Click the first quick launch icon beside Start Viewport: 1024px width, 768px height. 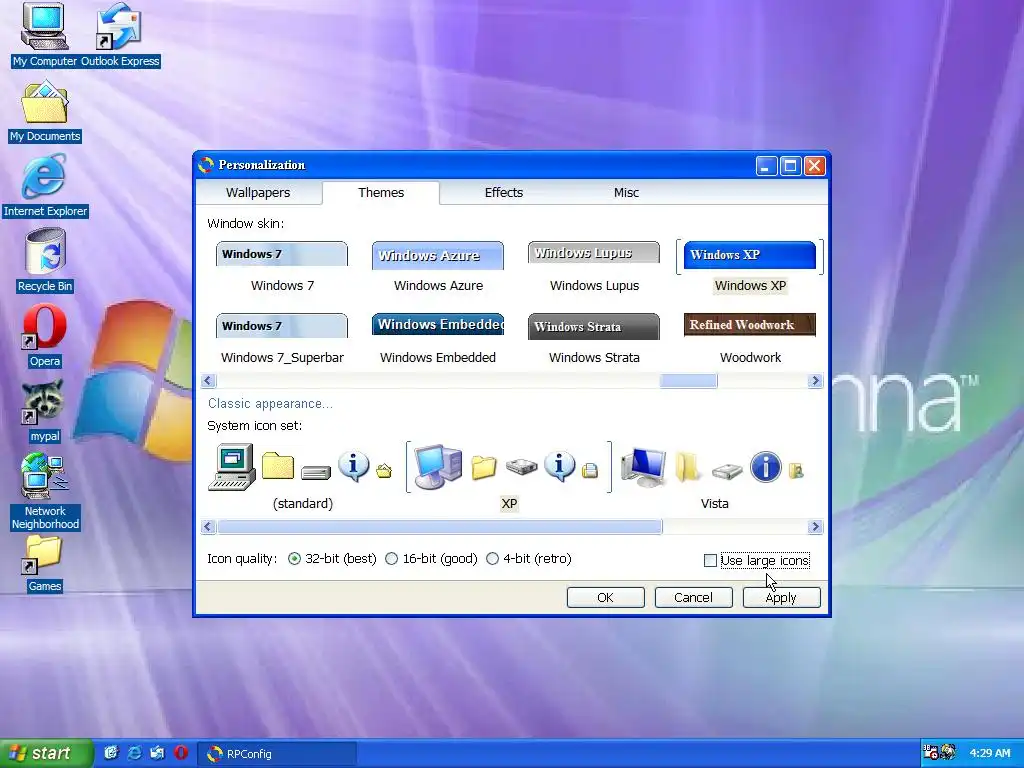pos(111,753)
